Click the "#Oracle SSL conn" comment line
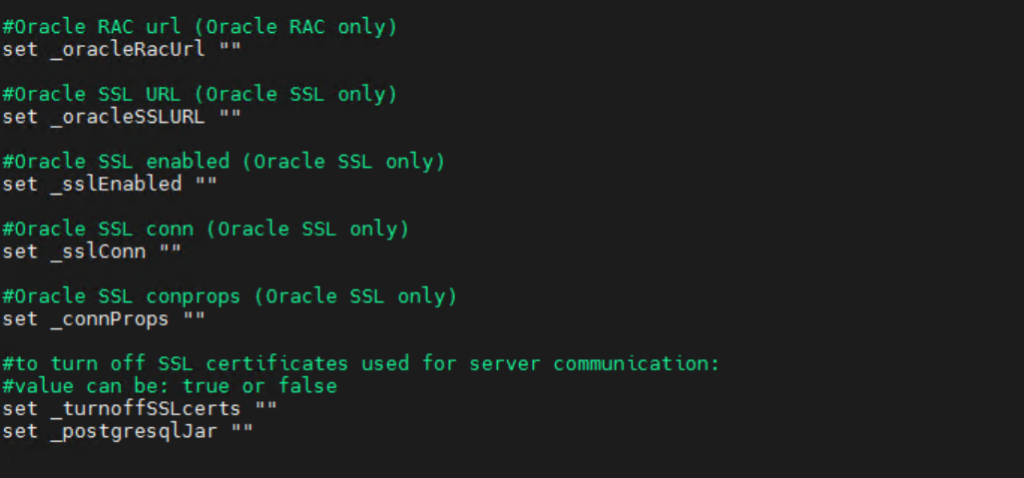Image resolution: width=1024 pixels, height=478 pixels. click(x=205, y=229)
